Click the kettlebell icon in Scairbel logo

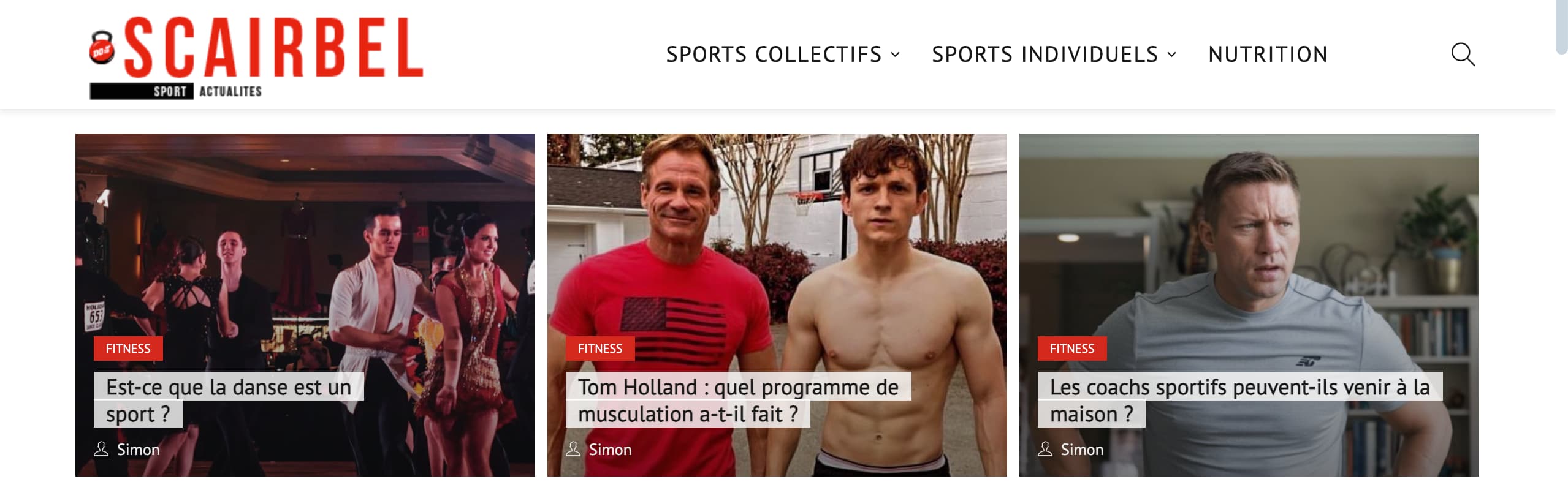point(102,48)
